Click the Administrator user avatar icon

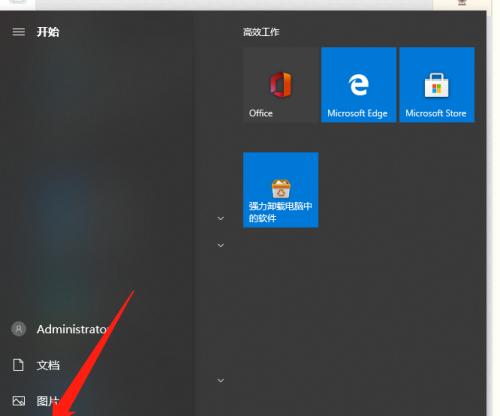[19, 329]
